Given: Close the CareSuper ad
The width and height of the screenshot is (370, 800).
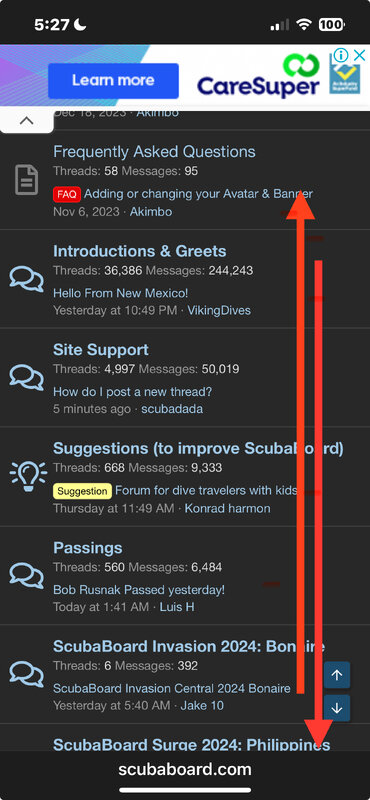Looking at the screenshot, I should click(359, 55).
